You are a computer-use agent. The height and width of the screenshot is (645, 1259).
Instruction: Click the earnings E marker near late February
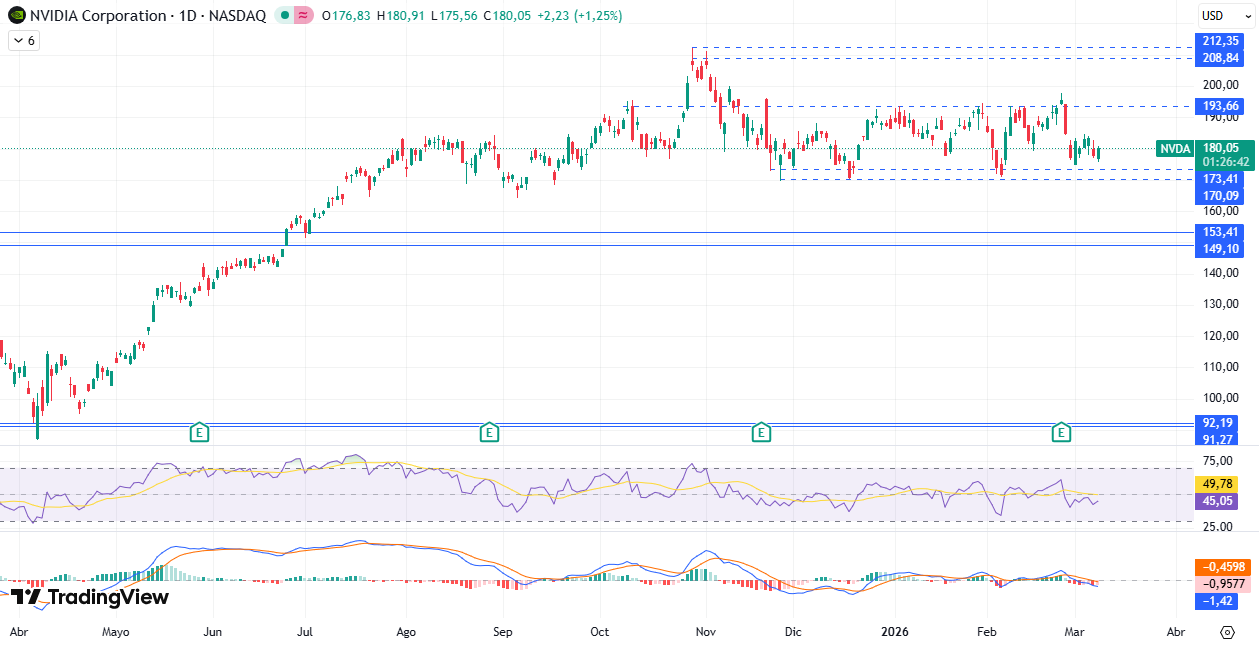(x=1061, y=432)
